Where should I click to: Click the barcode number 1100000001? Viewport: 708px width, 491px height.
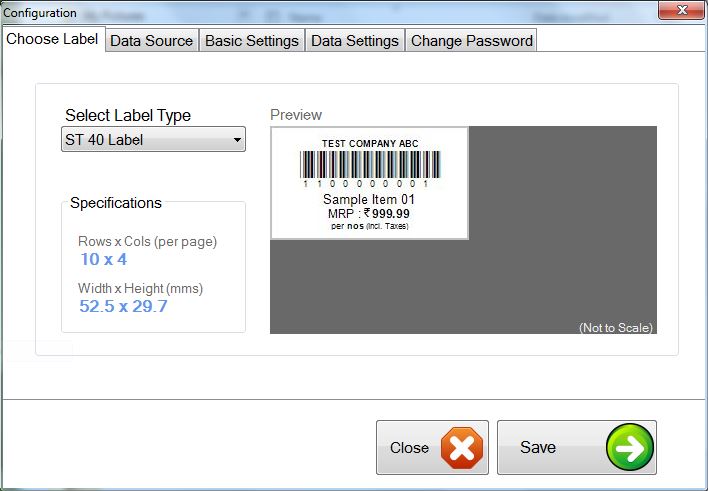click(x=366, y=183)
